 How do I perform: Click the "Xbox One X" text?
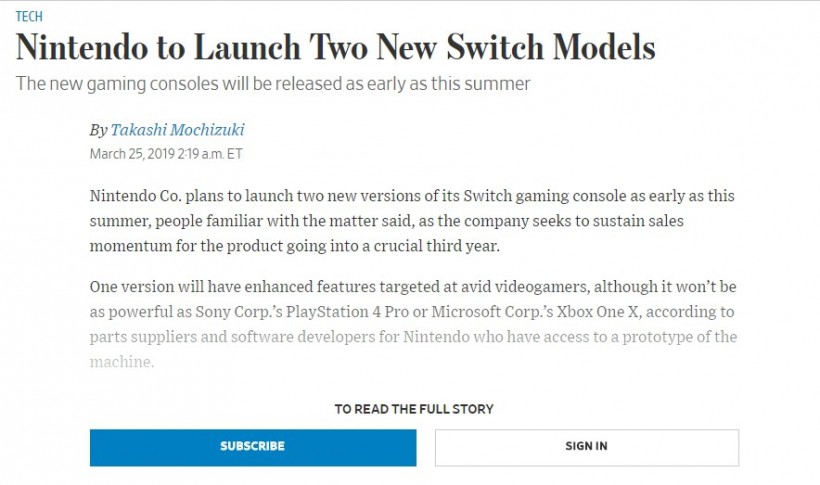[588, 311]
